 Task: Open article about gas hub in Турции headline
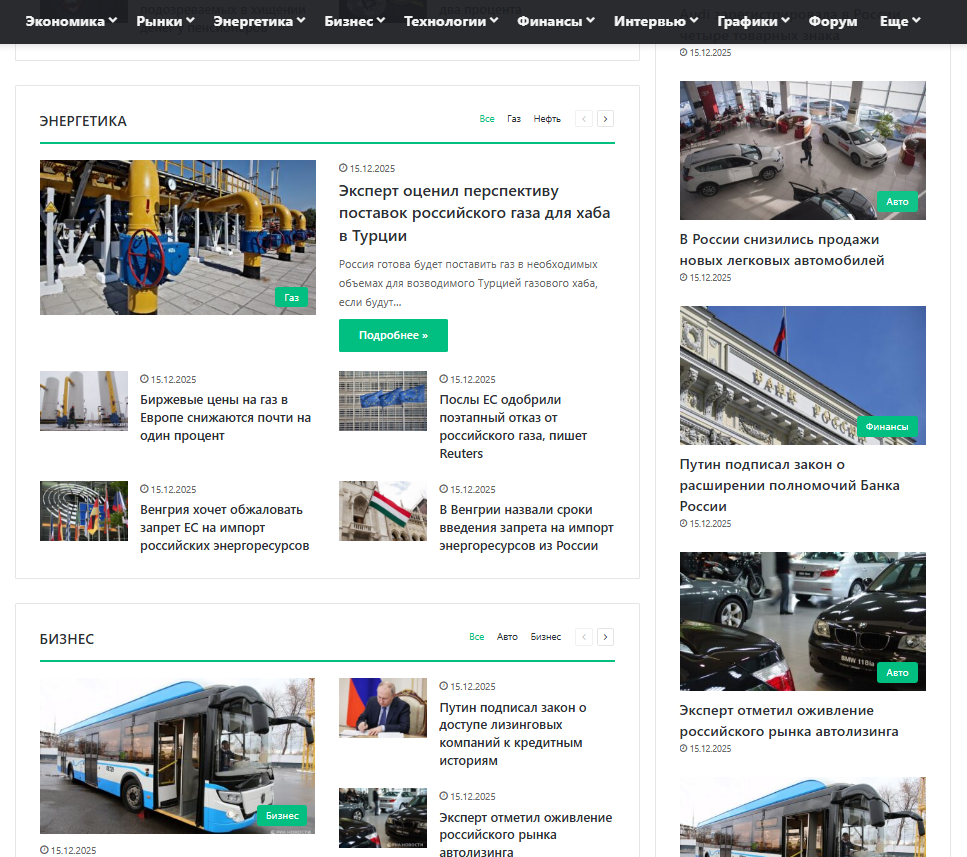(474, 213)
